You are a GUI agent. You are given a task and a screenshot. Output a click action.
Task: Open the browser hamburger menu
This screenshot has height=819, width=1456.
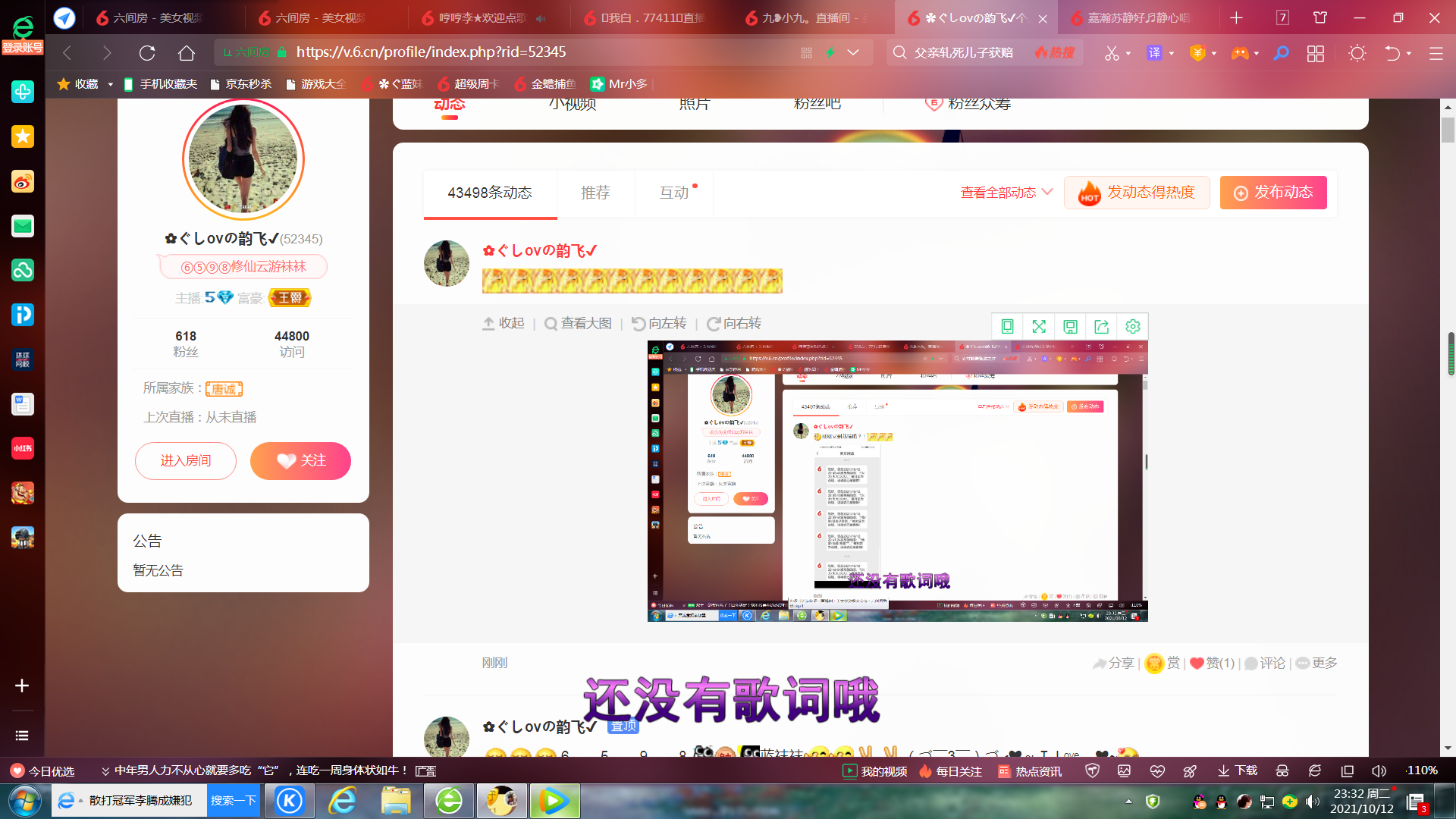tap(1436, 52)
